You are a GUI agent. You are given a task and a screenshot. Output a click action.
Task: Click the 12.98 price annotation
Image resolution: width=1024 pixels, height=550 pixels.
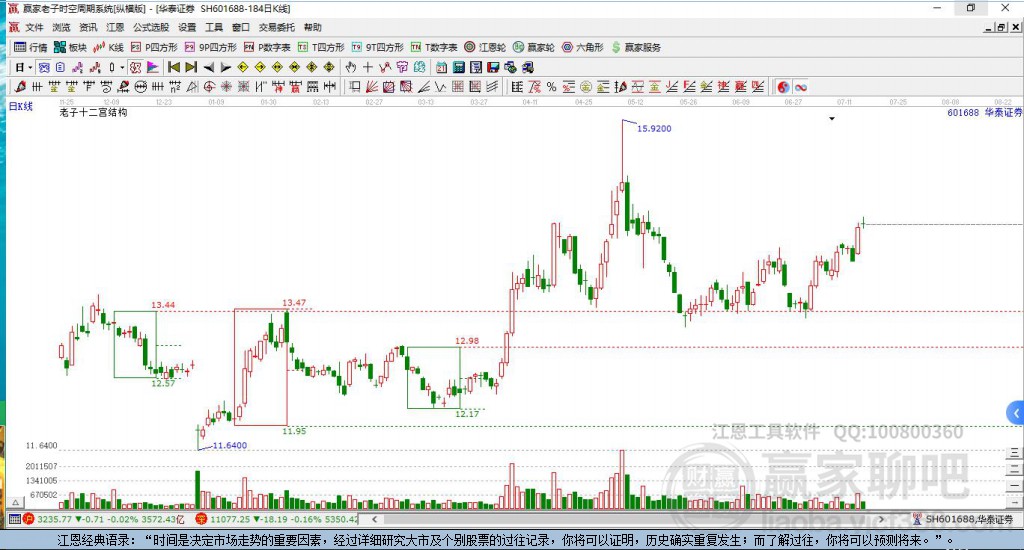[x=467, y=341]
